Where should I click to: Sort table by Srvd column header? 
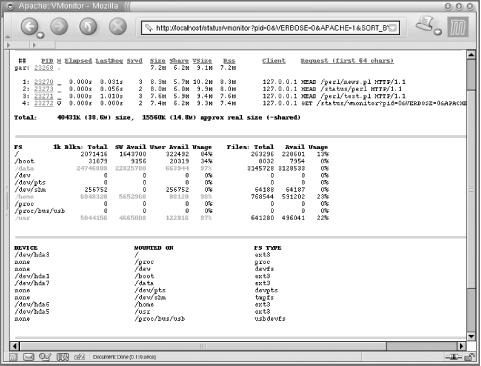click(134, 61)
